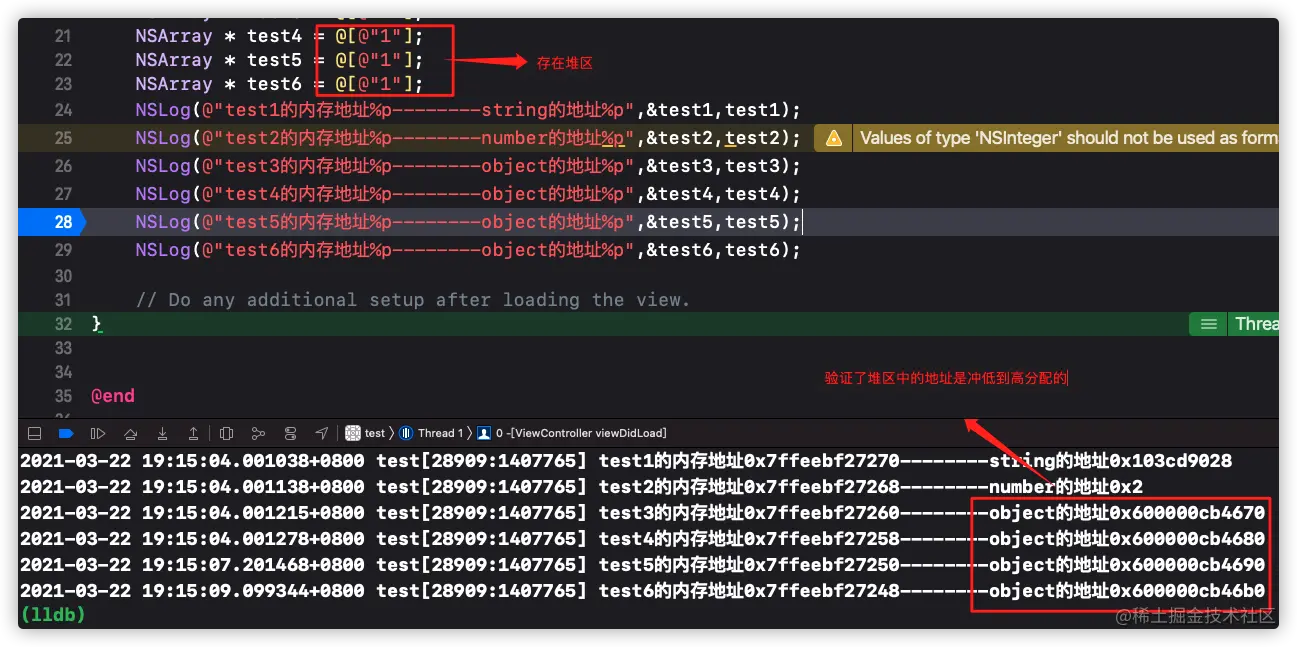
Task: Click the NSLog call on line 26 for test3
Action: [468, 166]
